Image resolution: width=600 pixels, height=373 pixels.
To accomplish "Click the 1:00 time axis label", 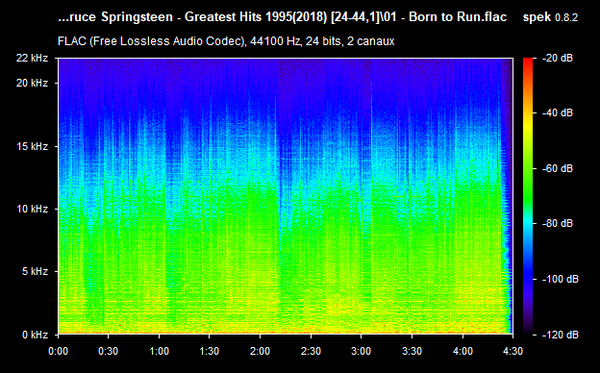I will tap(159, 351).
